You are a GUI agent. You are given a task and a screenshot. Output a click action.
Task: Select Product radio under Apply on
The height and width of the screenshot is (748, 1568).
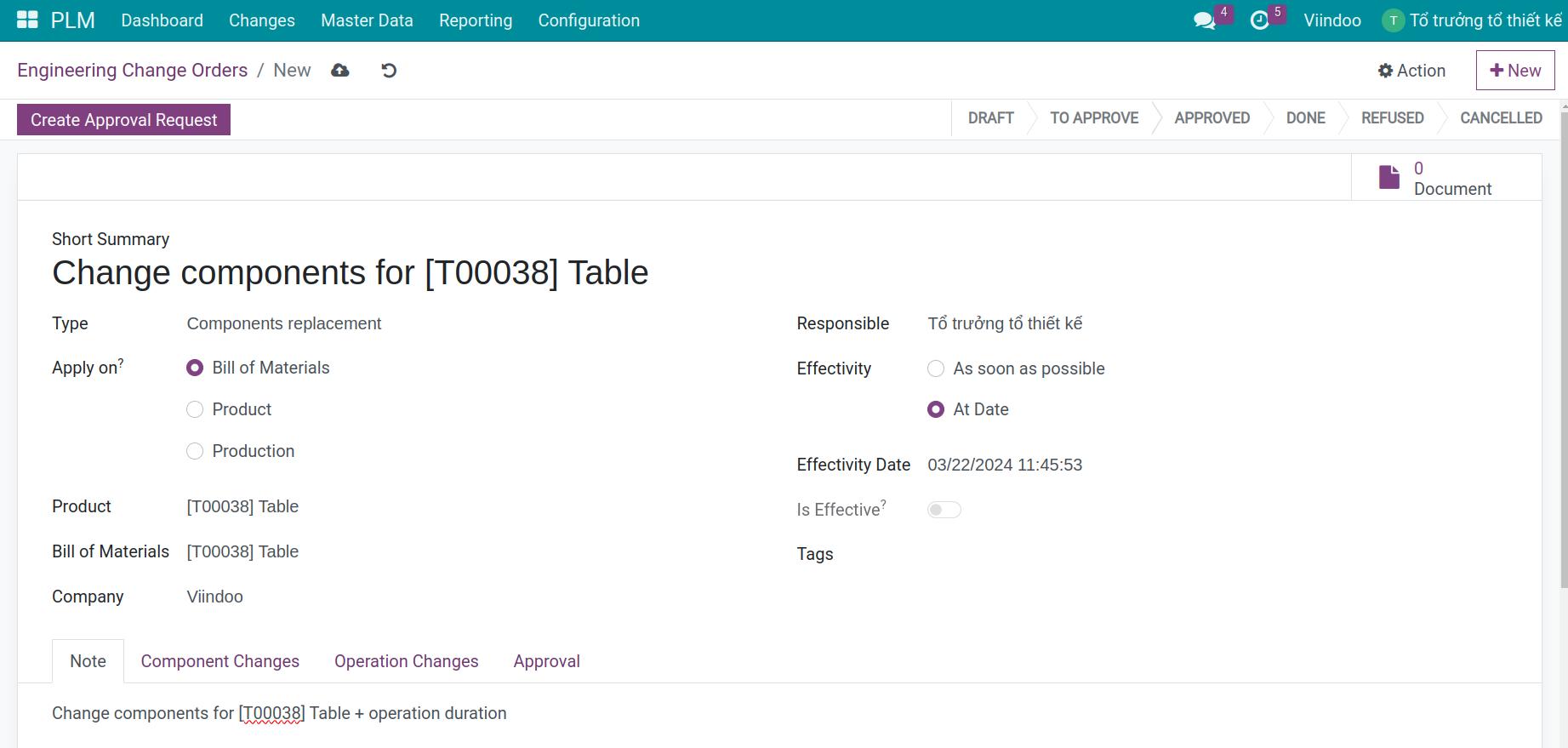pos(195,409)
